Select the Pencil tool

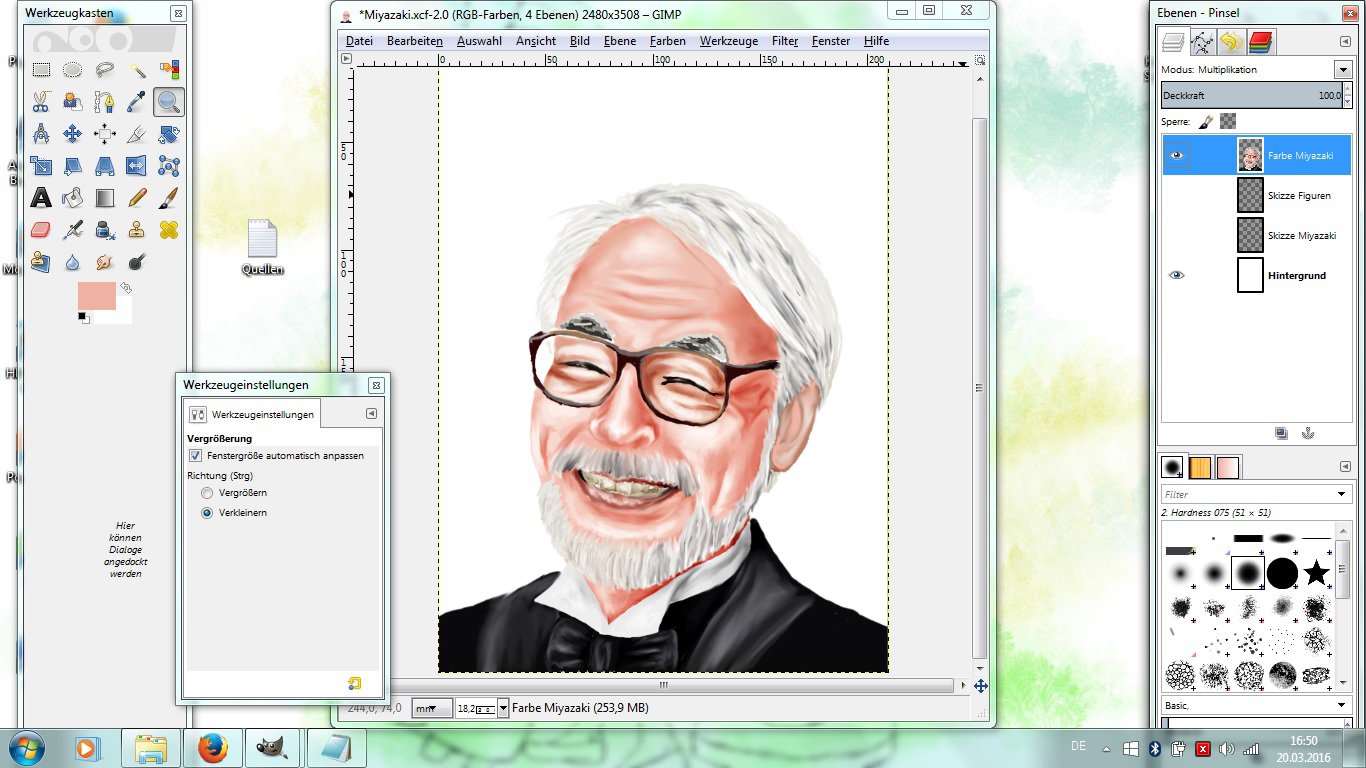(x=137, y=198)
